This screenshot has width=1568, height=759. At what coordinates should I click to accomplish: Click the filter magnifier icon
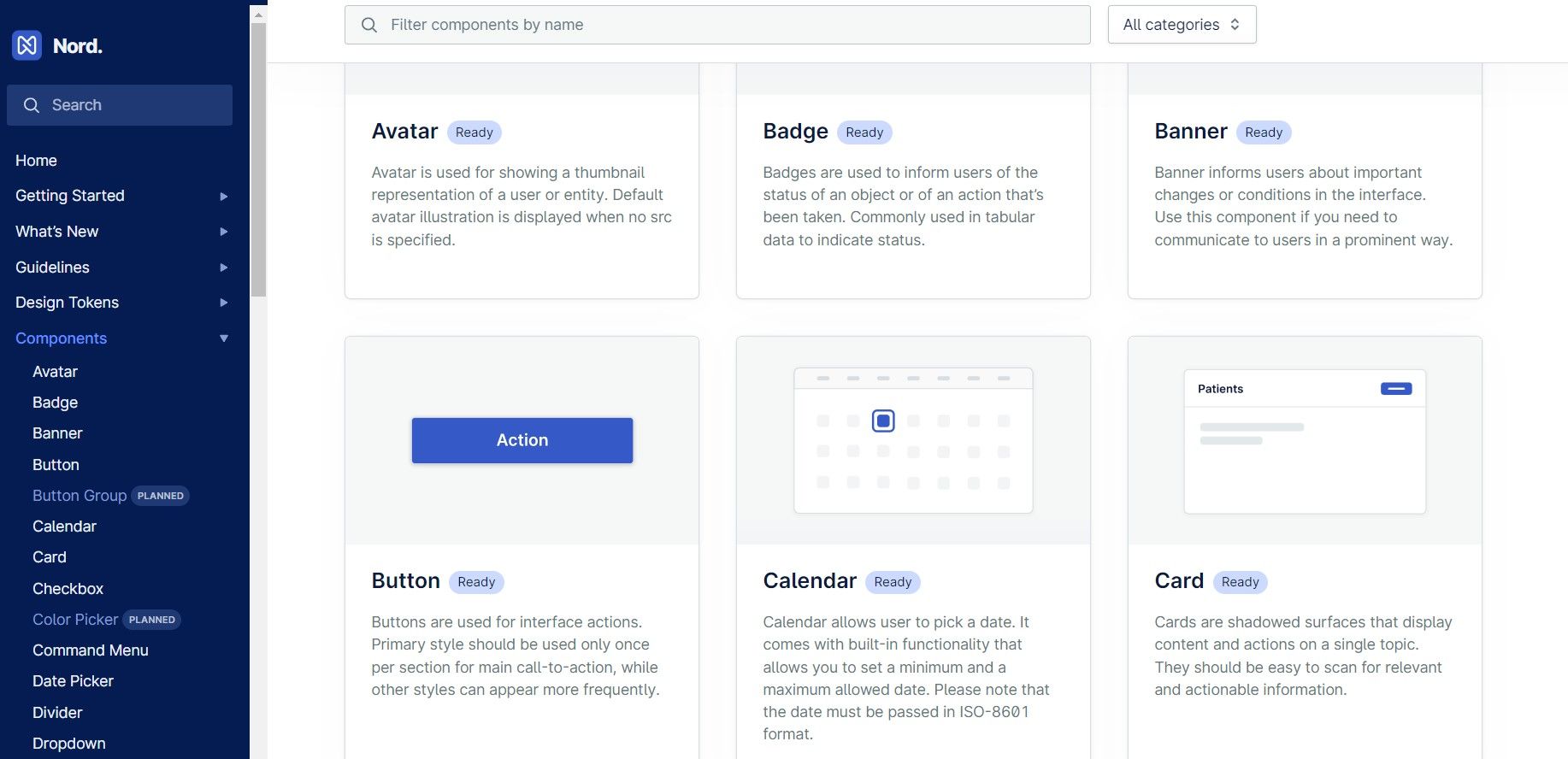coord(369,25)
